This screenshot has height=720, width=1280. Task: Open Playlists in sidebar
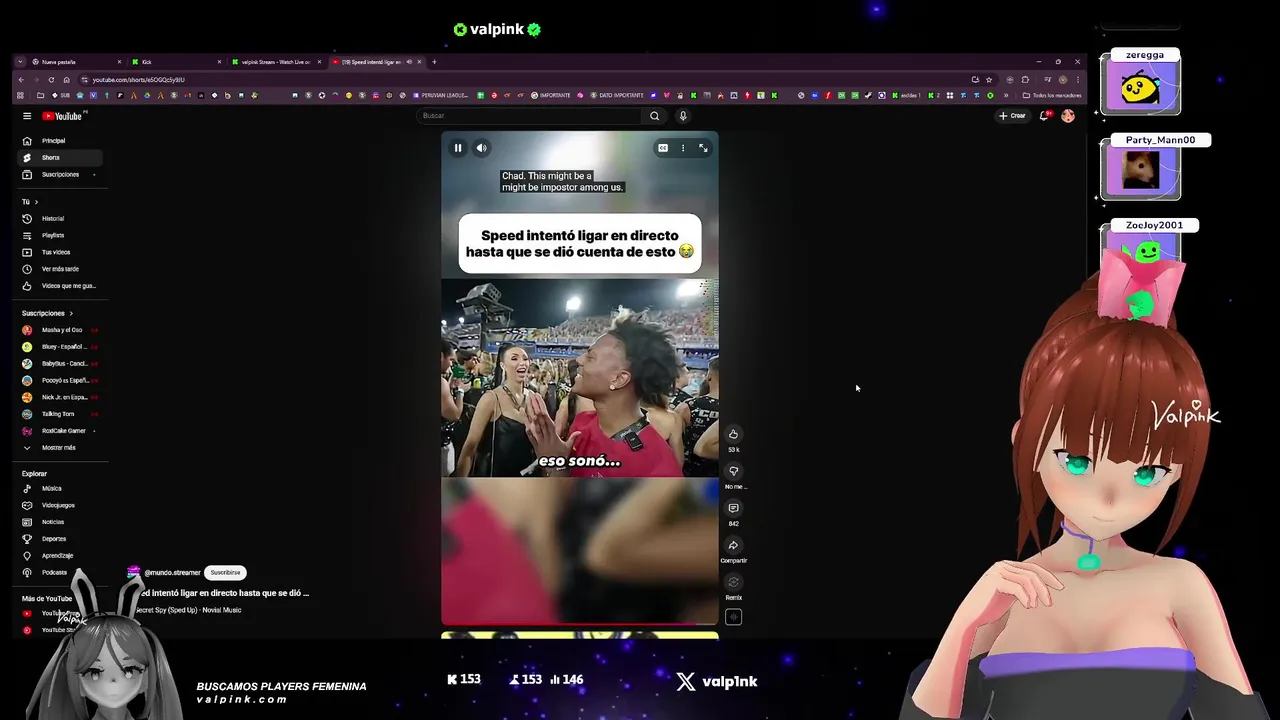coord(60,236)
